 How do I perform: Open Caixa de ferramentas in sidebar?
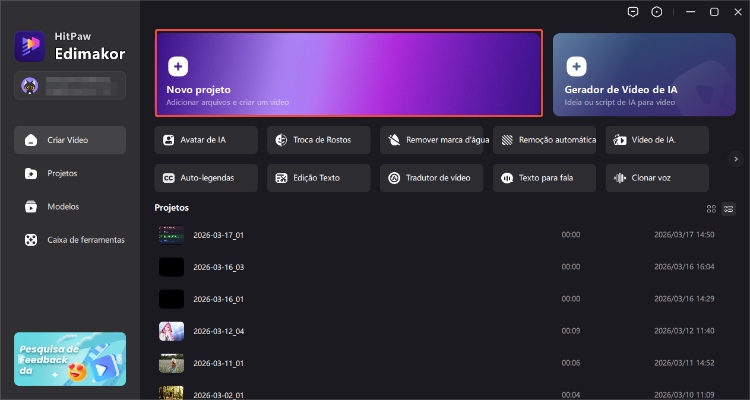coord(70,240)
